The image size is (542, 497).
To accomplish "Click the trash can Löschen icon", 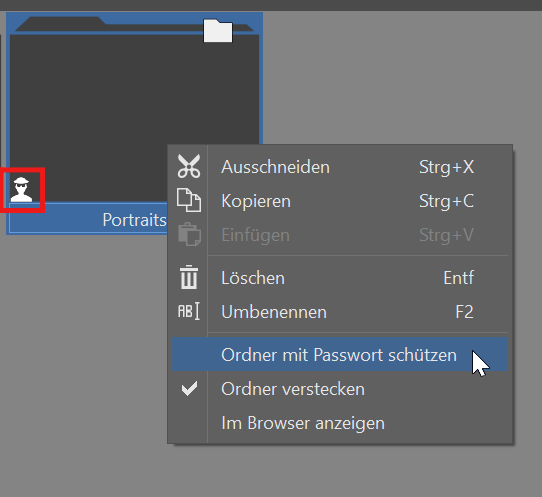I will [x=189, y=277].
